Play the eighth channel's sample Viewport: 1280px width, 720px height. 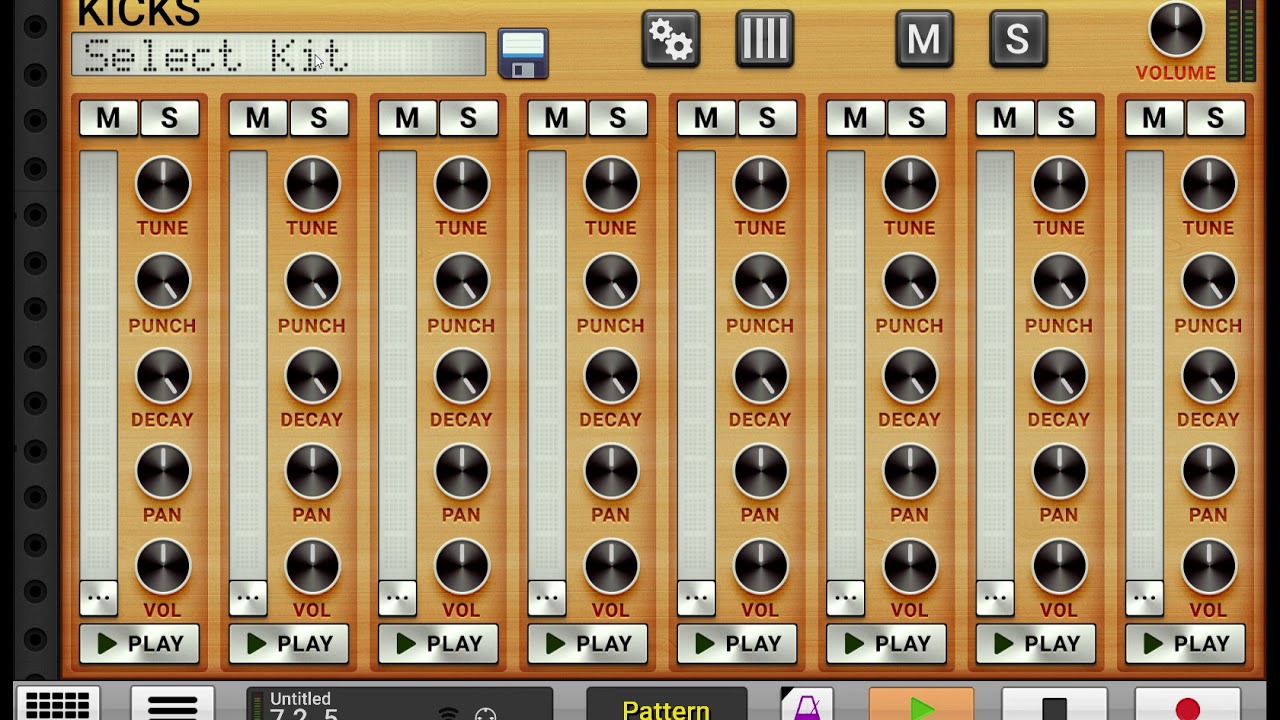click(1185, 644)
